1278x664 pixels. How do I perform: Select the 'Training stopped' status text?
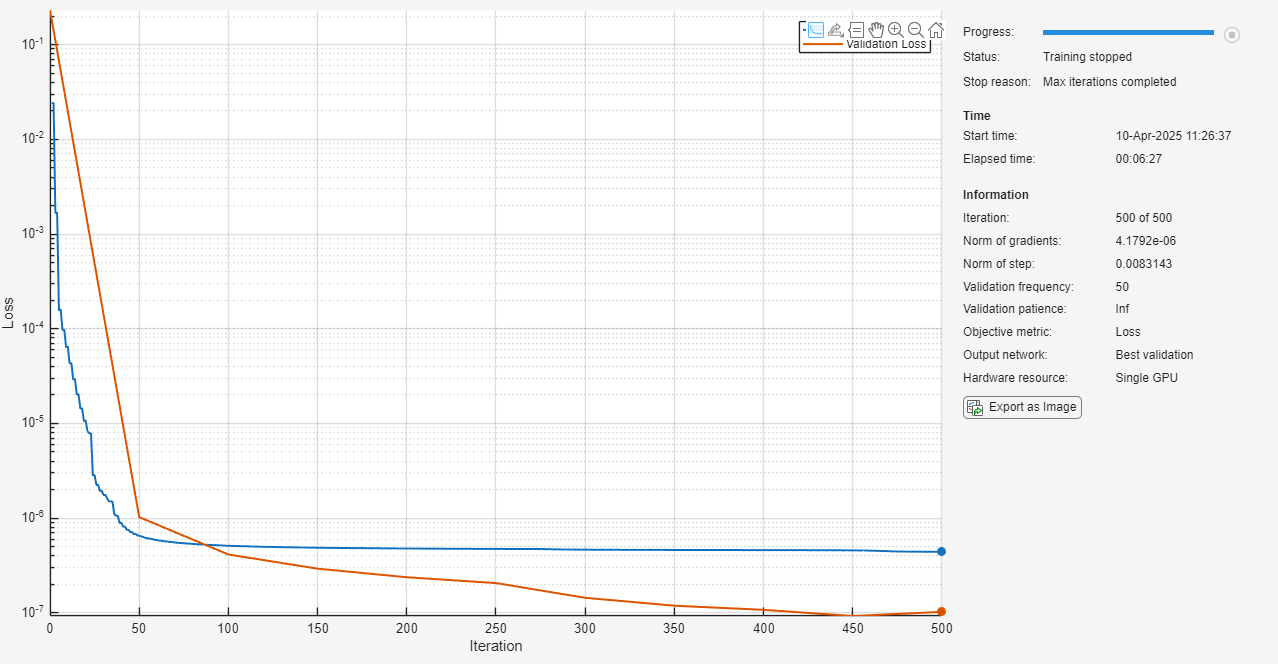(1087, 57)
